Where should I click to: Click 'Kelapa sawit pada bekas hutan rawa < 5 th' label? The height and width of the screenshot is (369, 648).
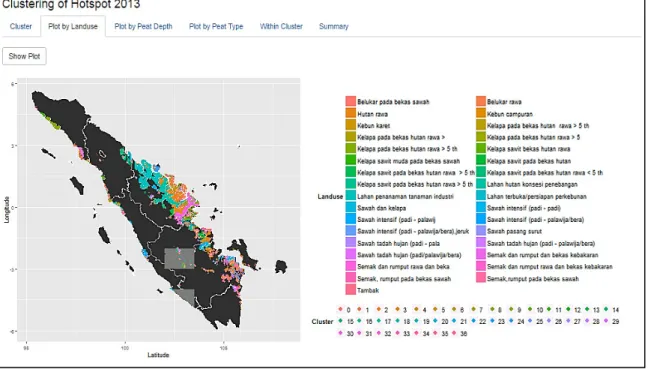545,173
